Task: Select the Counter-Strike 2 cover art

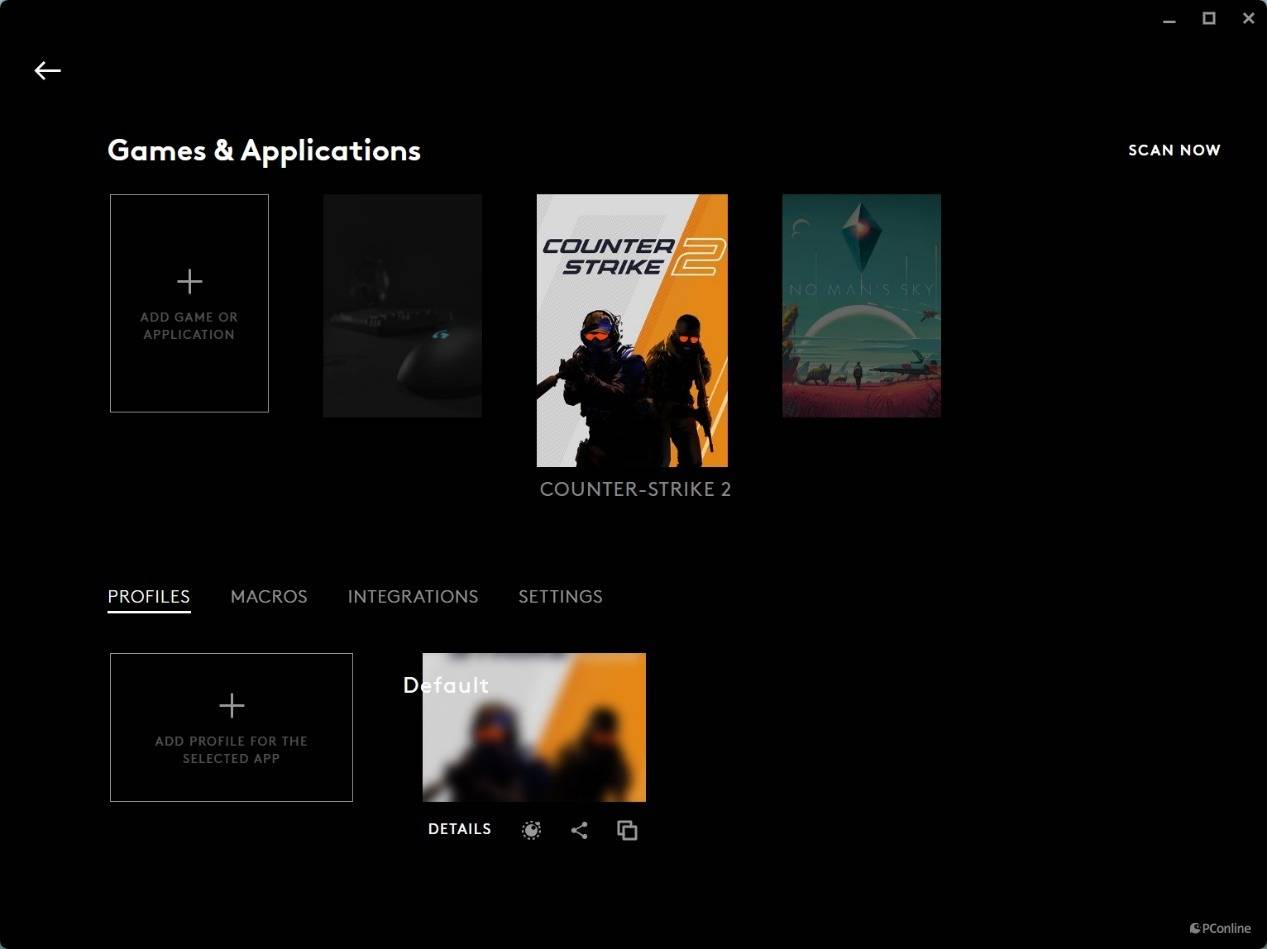Action: click(x=632, y=330)
